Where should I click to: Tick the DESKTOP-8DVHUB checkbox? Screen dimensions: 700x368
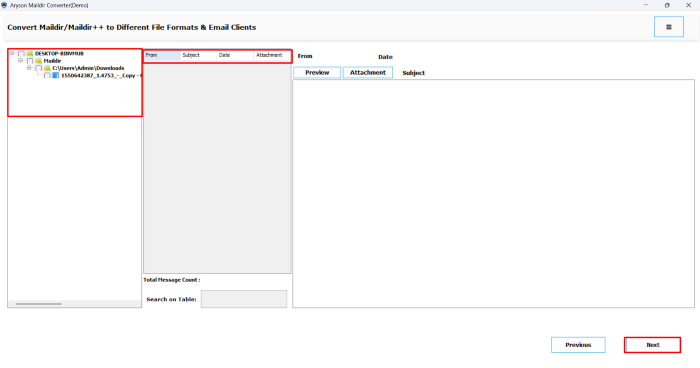(21, 54)
